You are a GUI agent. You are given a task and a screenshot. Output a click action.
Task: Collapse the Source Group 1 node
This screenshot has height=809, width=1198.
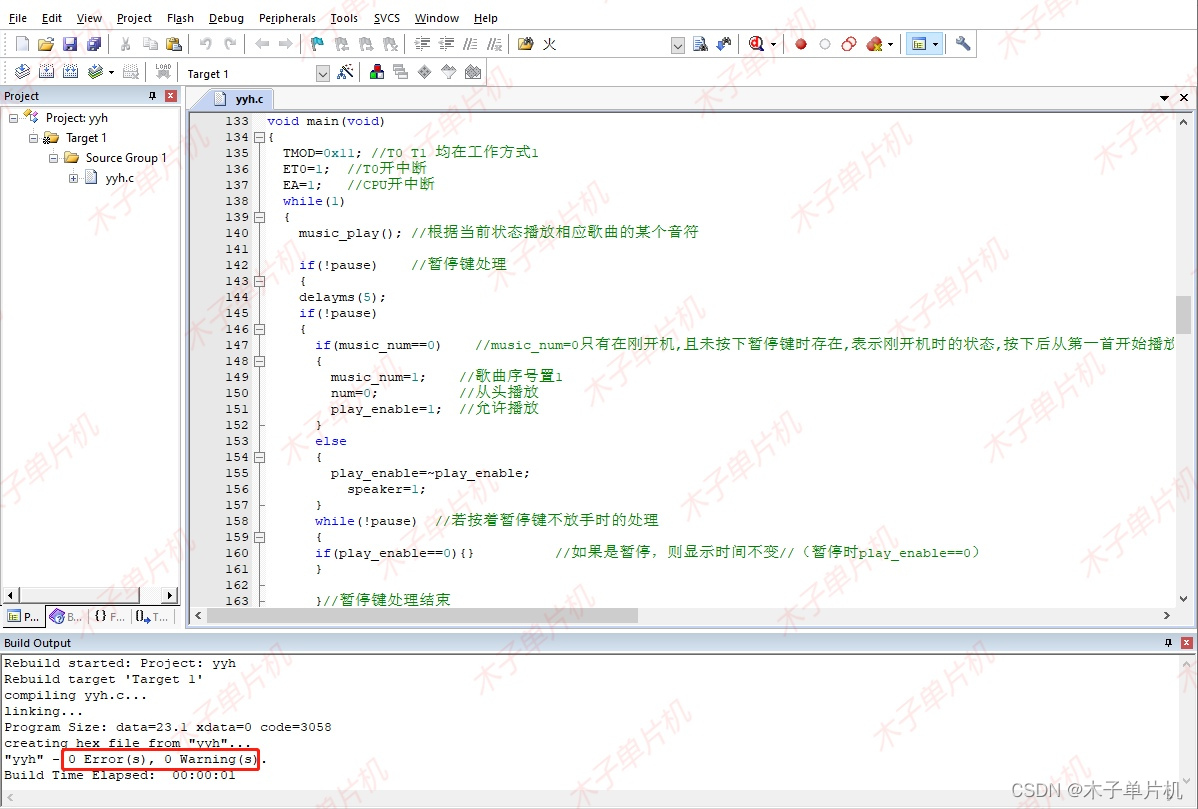tap(53, 158)
